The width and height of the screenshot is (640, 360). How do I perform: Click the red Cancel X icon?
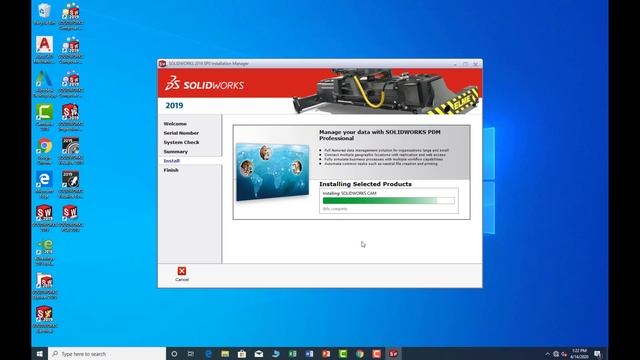[x=182, y=271]
